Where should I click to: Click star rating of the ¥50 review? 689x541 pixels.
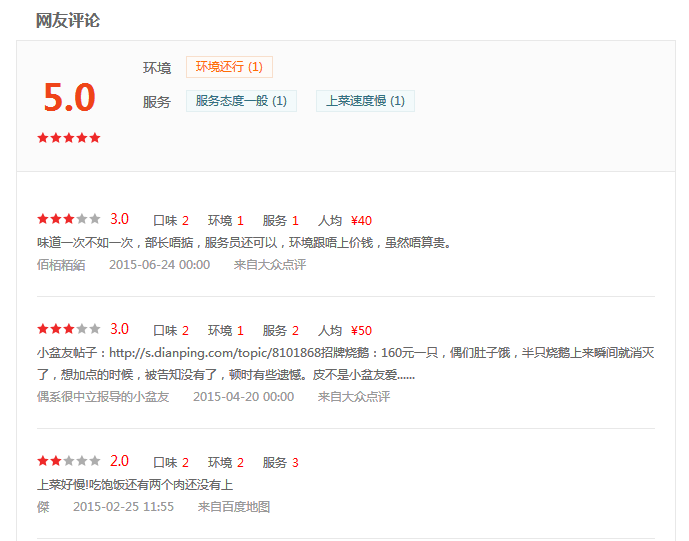coord(69,329)
